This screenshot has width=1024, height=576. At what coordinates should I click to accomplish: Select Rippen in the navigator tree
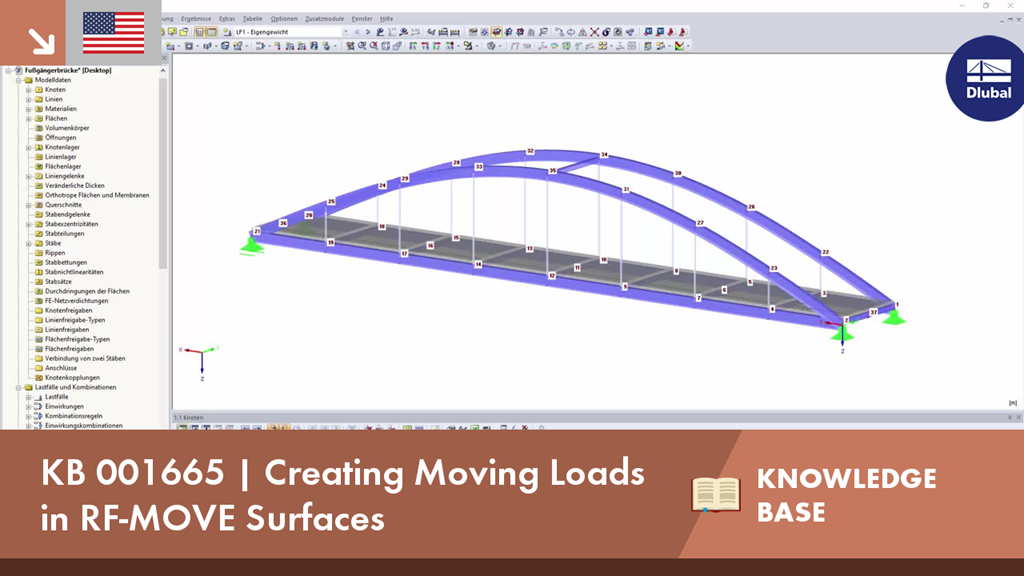tap(55, 253)
